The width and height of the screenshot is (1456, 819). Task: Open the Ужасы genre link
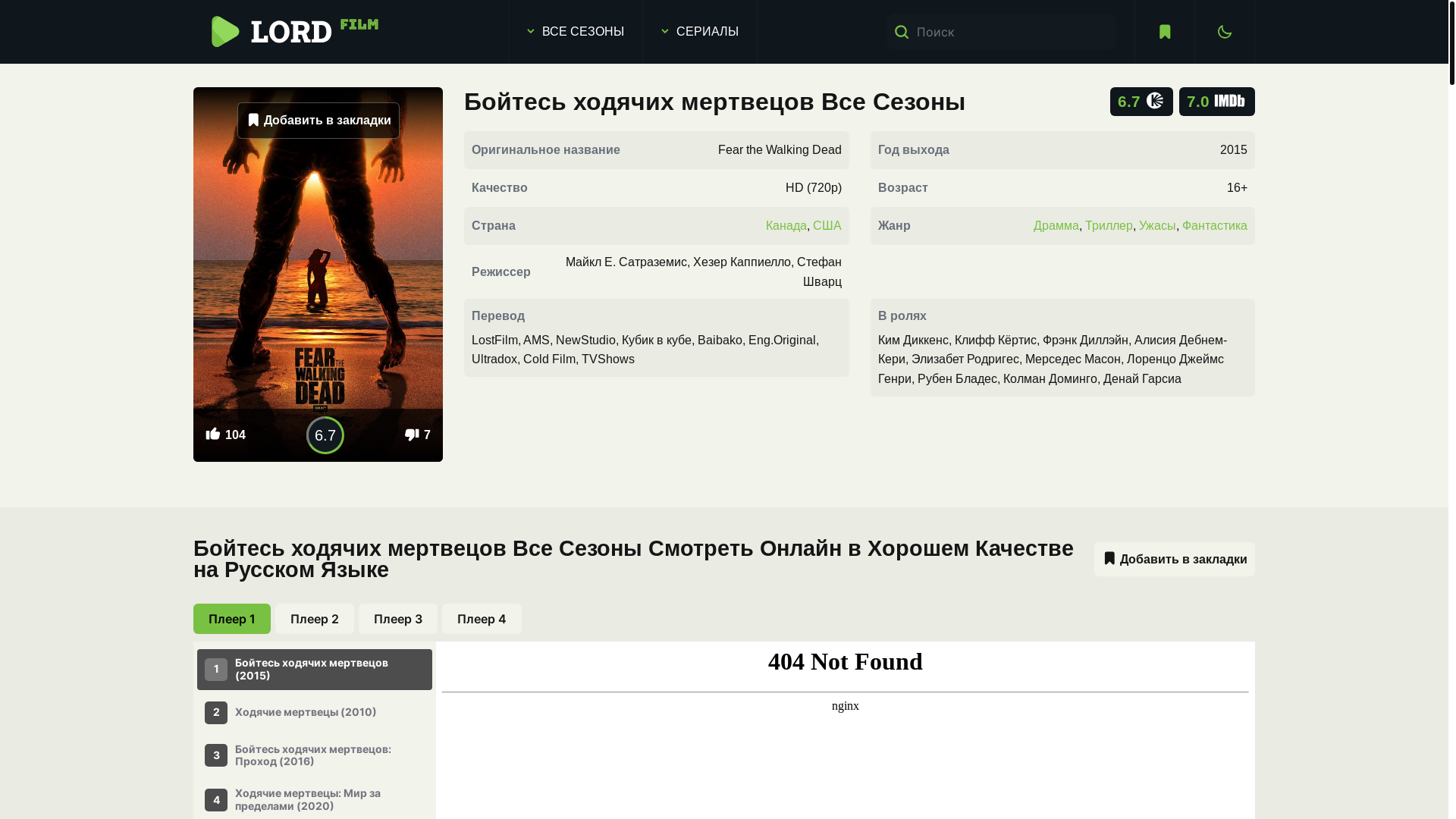1157,226
